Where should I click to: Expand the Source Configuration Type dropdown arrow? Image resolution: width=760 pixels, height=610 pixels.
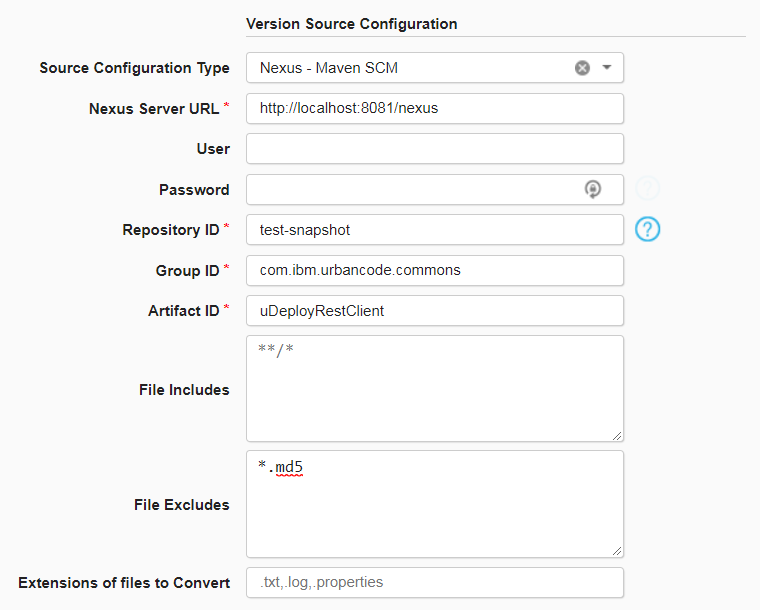(607, 68)
